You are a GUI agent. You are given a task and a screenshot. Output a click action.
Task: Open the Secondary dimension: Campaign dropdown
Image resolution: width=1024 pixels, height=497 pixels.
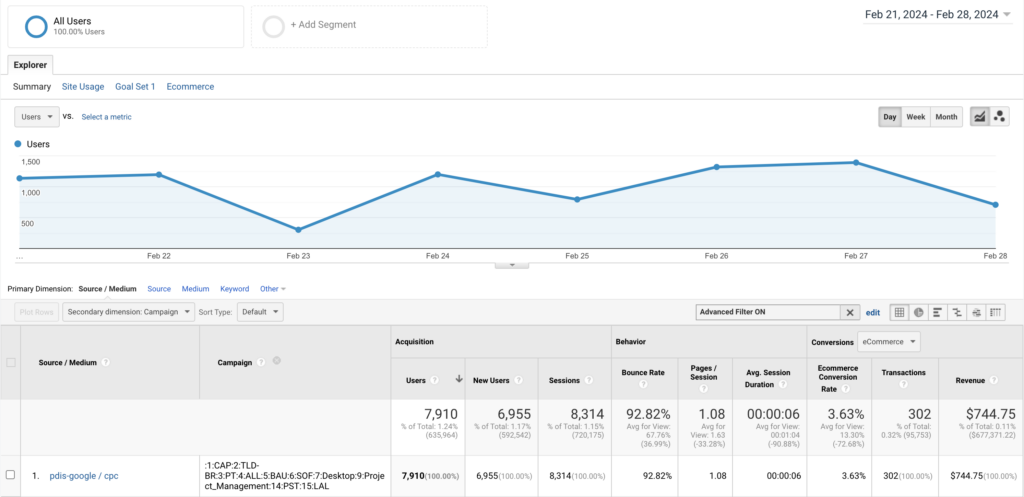click(x=127, y=312)
